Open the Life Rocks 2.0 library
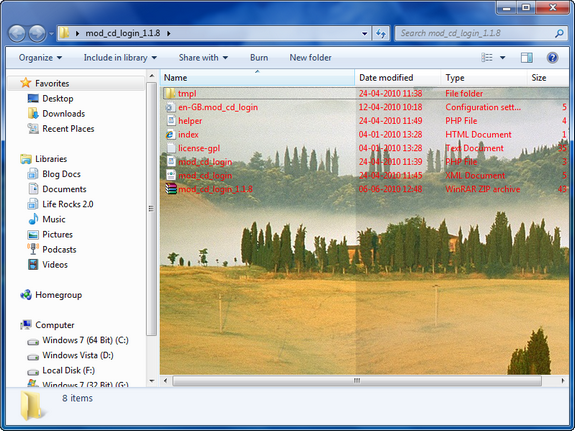Image resolution: width=575 pixels, height=431 pixels. 67,204
